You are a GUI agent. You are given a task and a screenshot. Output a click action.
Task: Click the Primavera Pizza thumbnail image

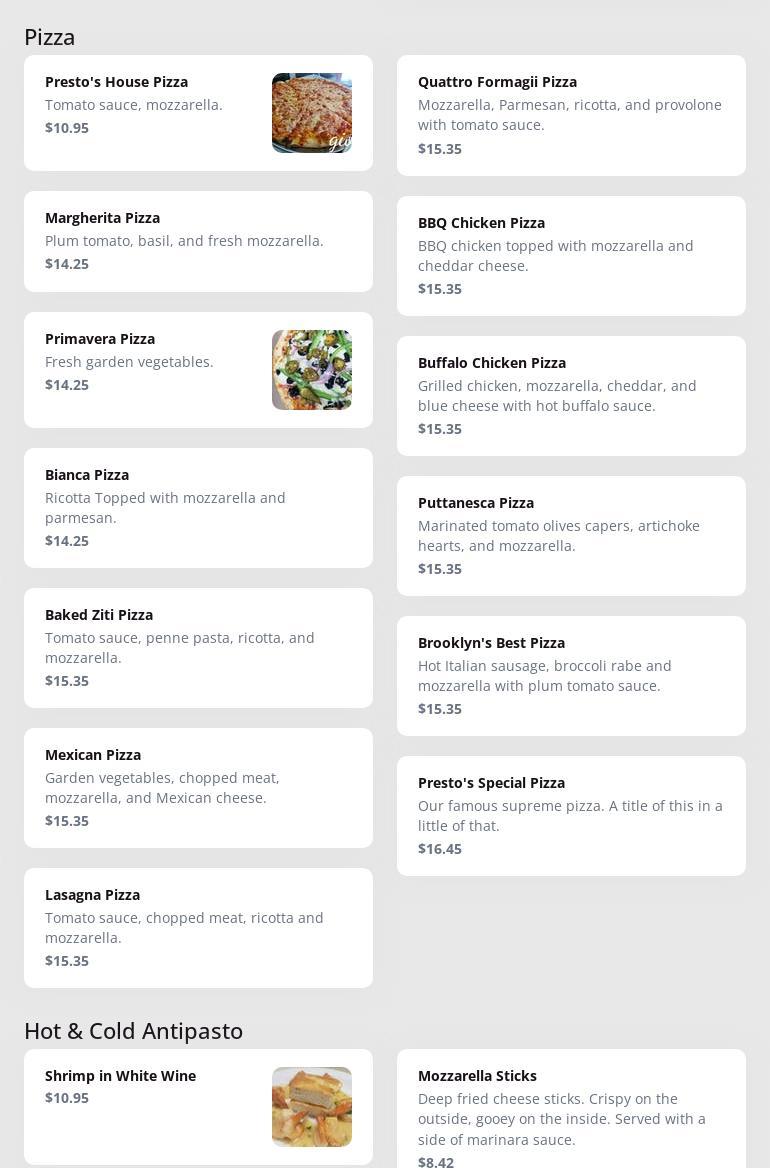click(311, 370)
